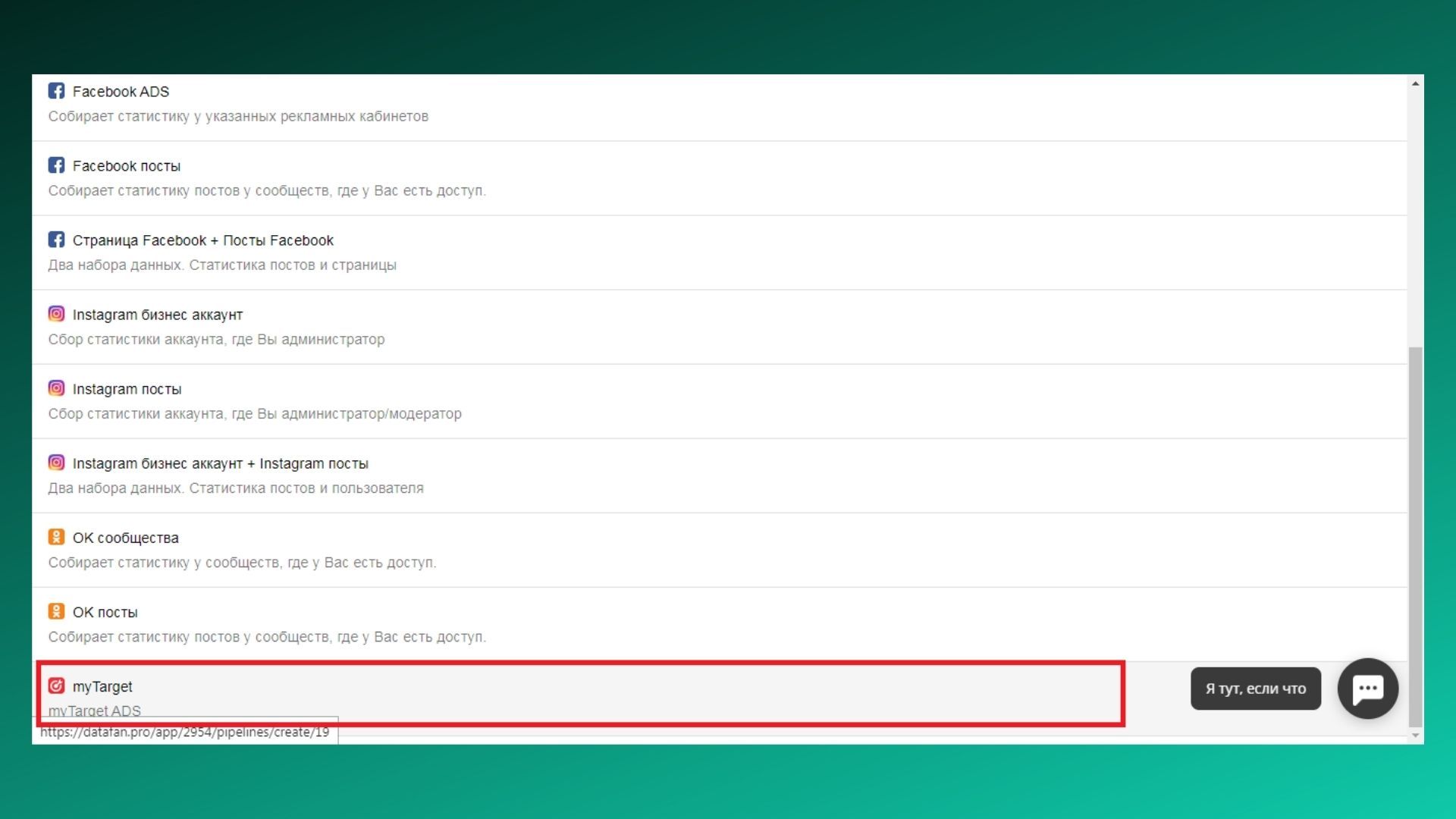
Task: Click the 'Я тут, если что' chat tooltip
Action: click(1256, 689)
